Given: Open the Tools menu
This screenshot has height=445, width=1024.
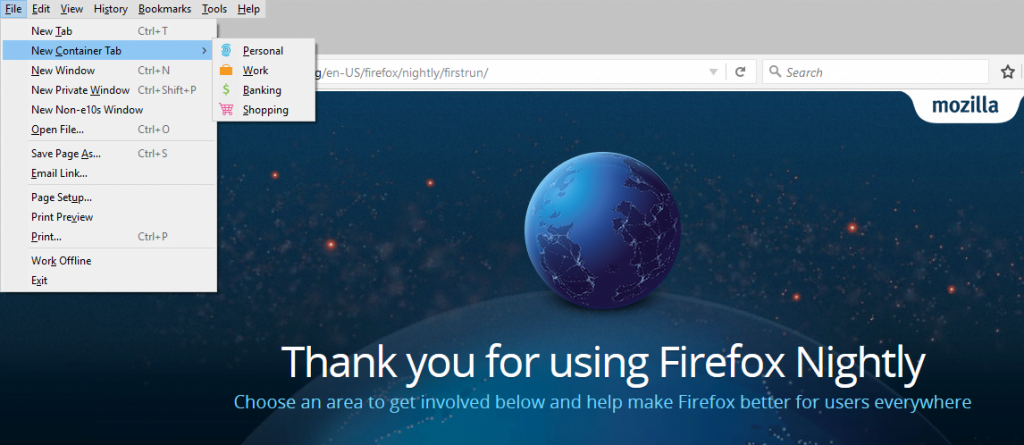Looking at the screenshot, I should tap(214, 8).
